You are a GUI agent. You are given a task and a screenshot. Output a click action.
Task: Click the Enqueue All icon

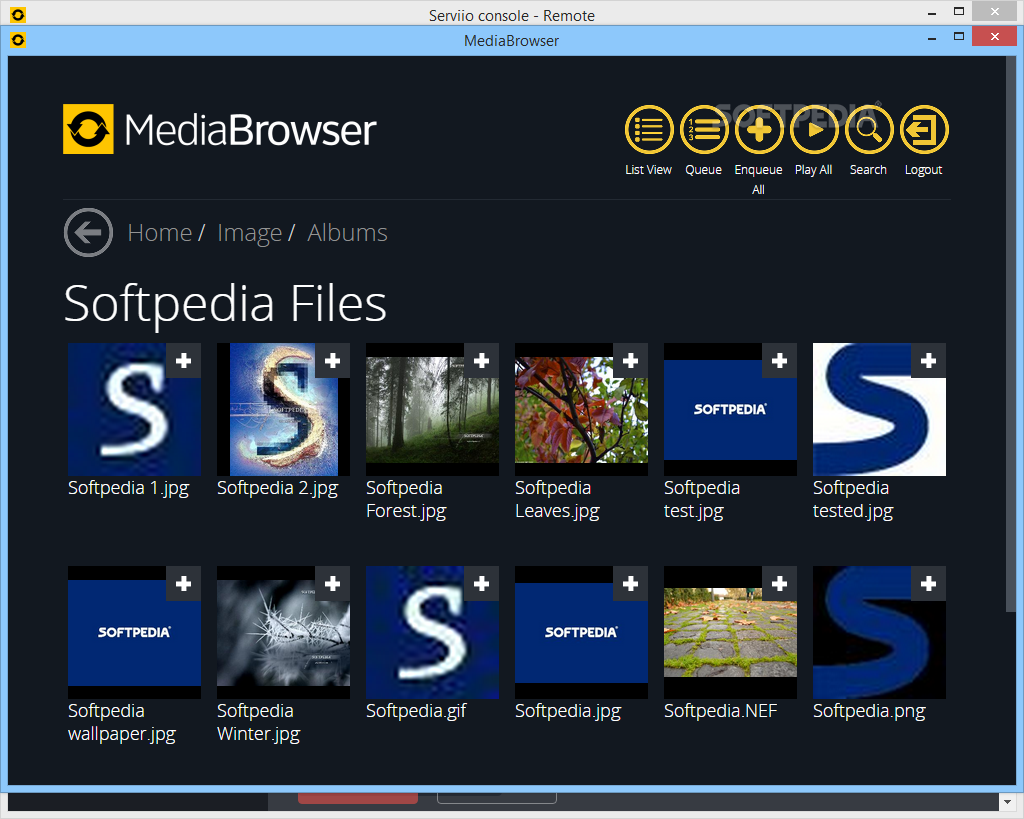[758, 129]
